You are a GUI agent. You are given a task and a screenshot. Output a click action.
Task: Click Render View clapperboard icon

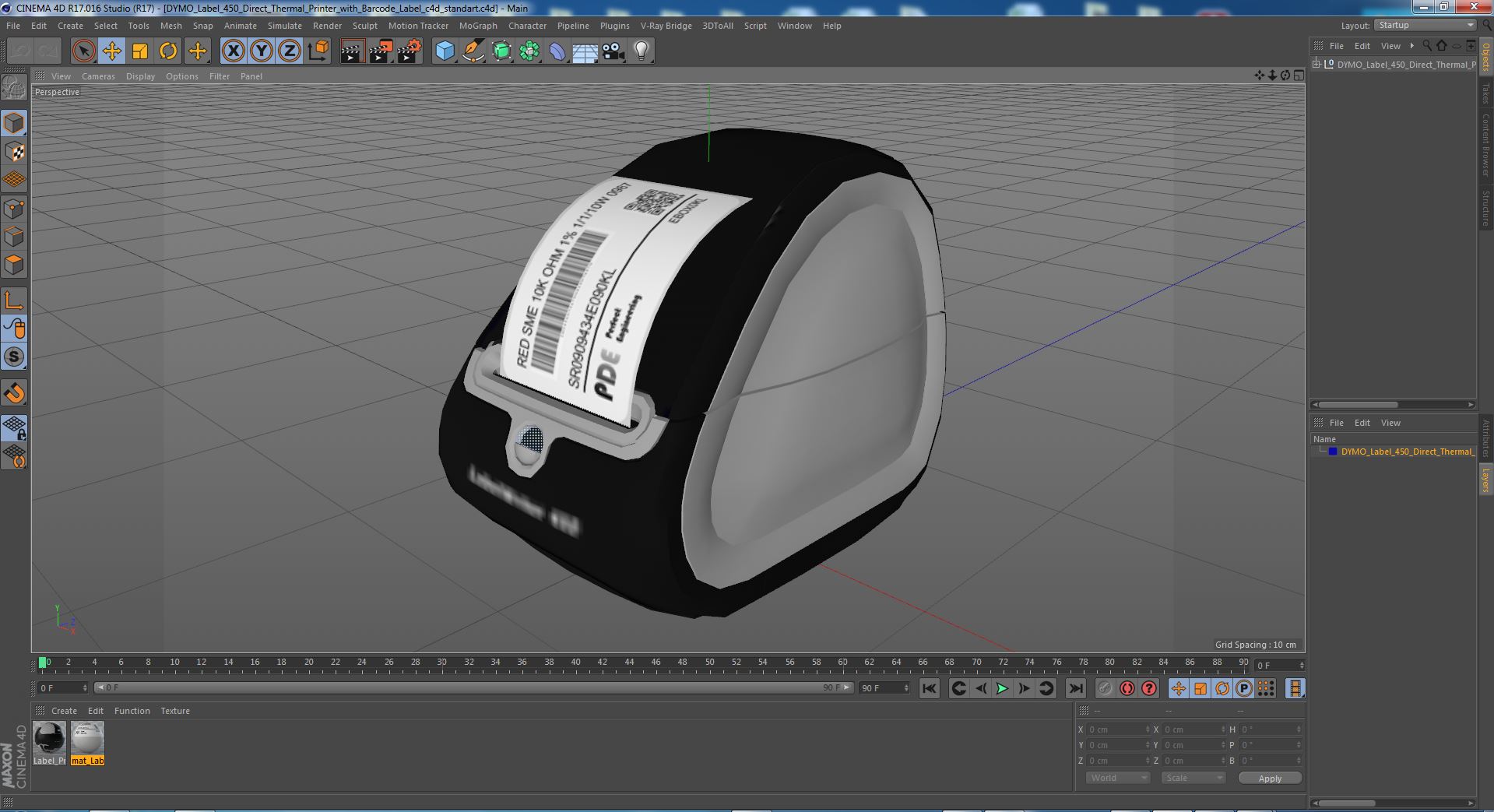[x=352, y=51]
